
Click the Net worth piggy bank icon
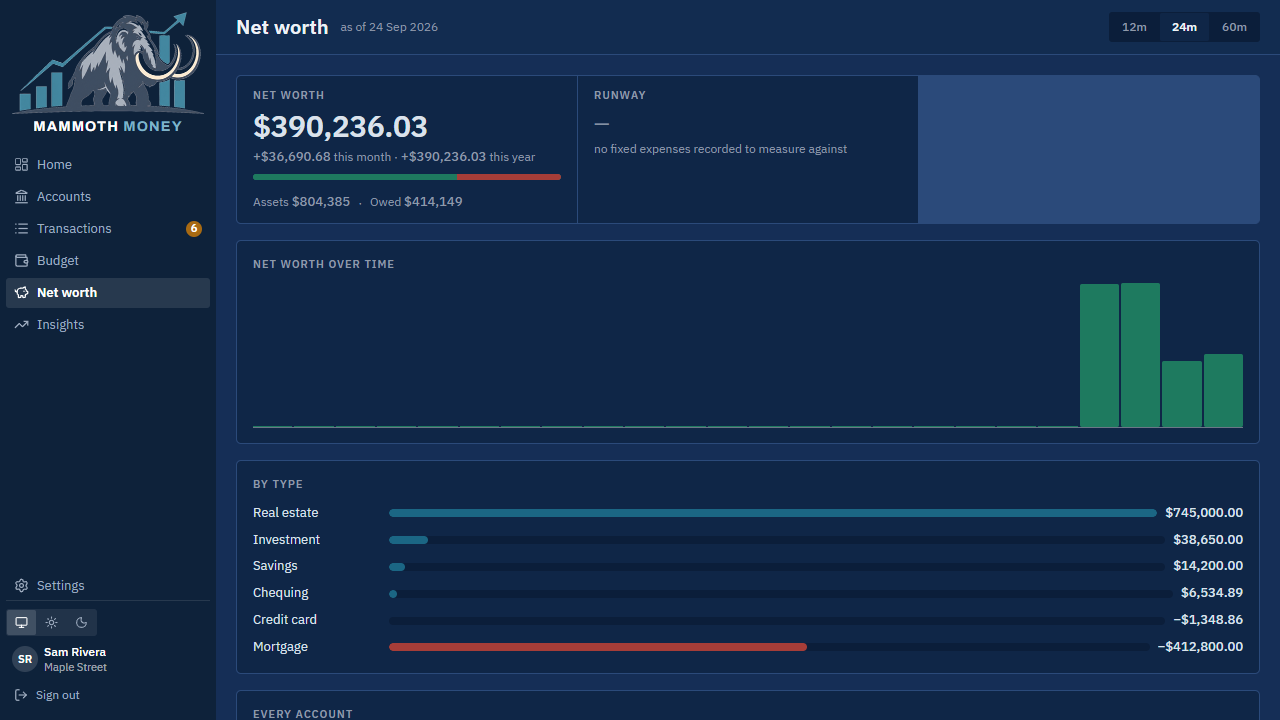tap(22, 293)
